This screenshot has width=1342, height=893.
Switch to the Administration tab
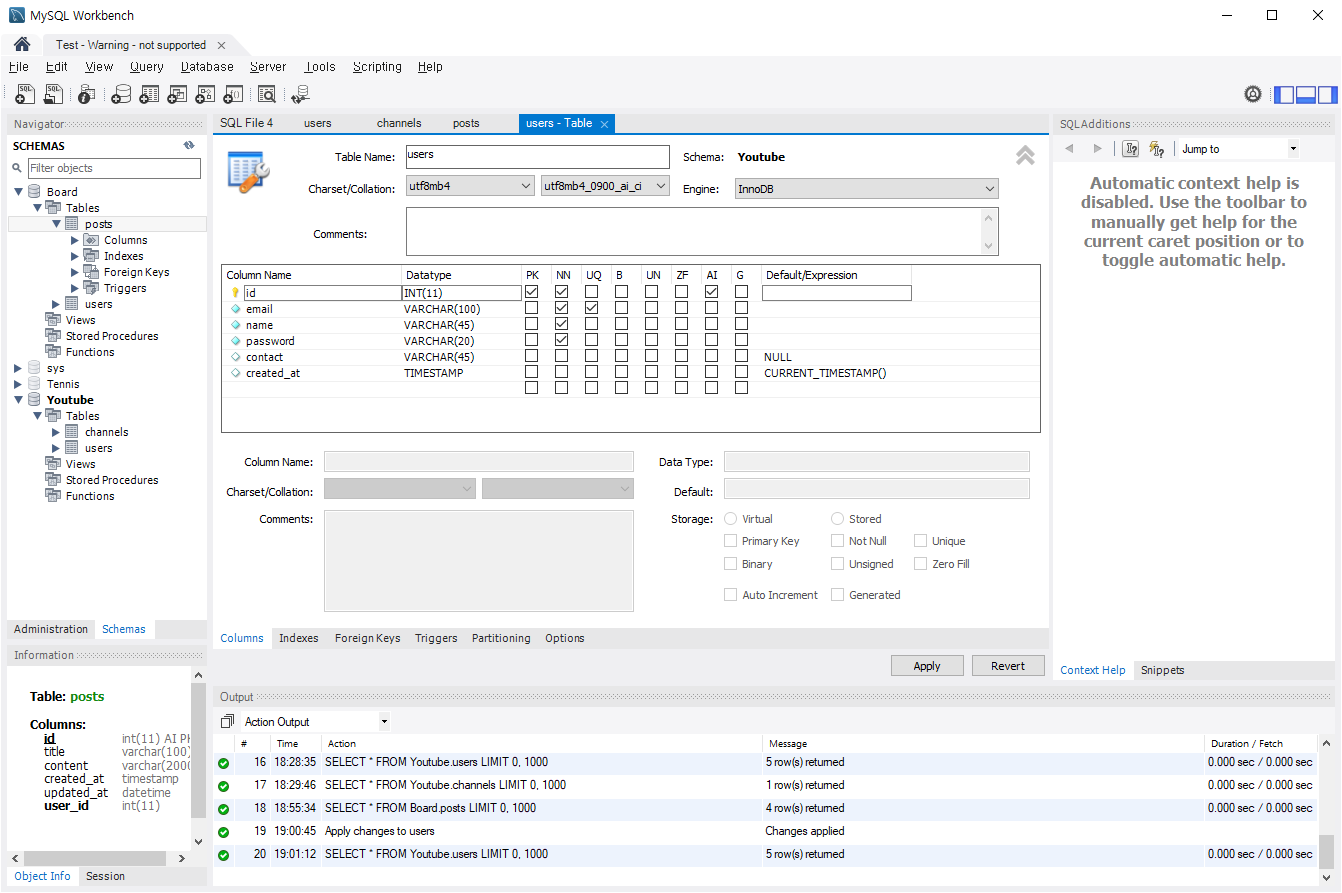pos(51,629)
